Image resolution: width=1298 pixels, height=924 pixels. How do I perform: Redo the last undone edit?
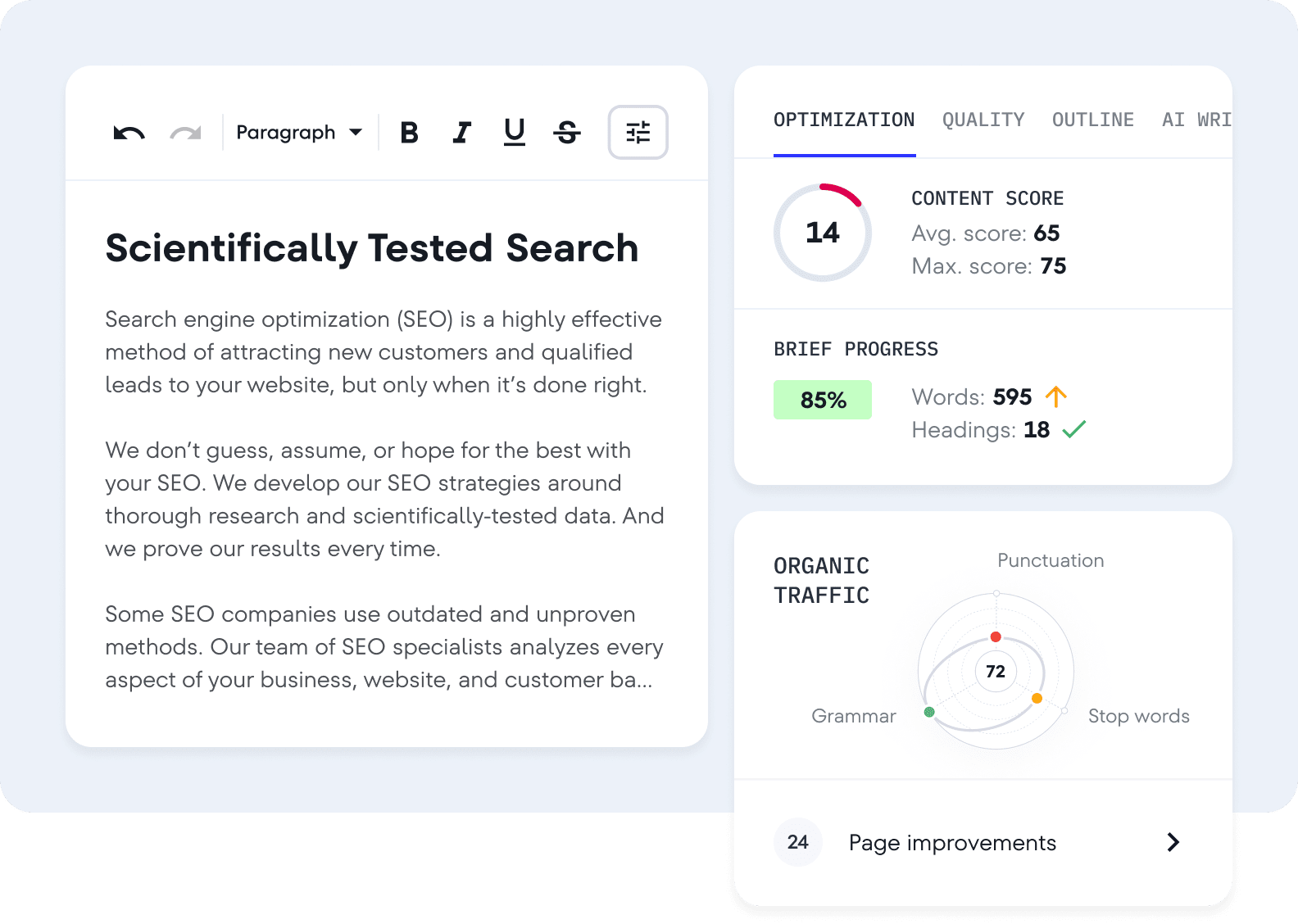tap(185, 133)
